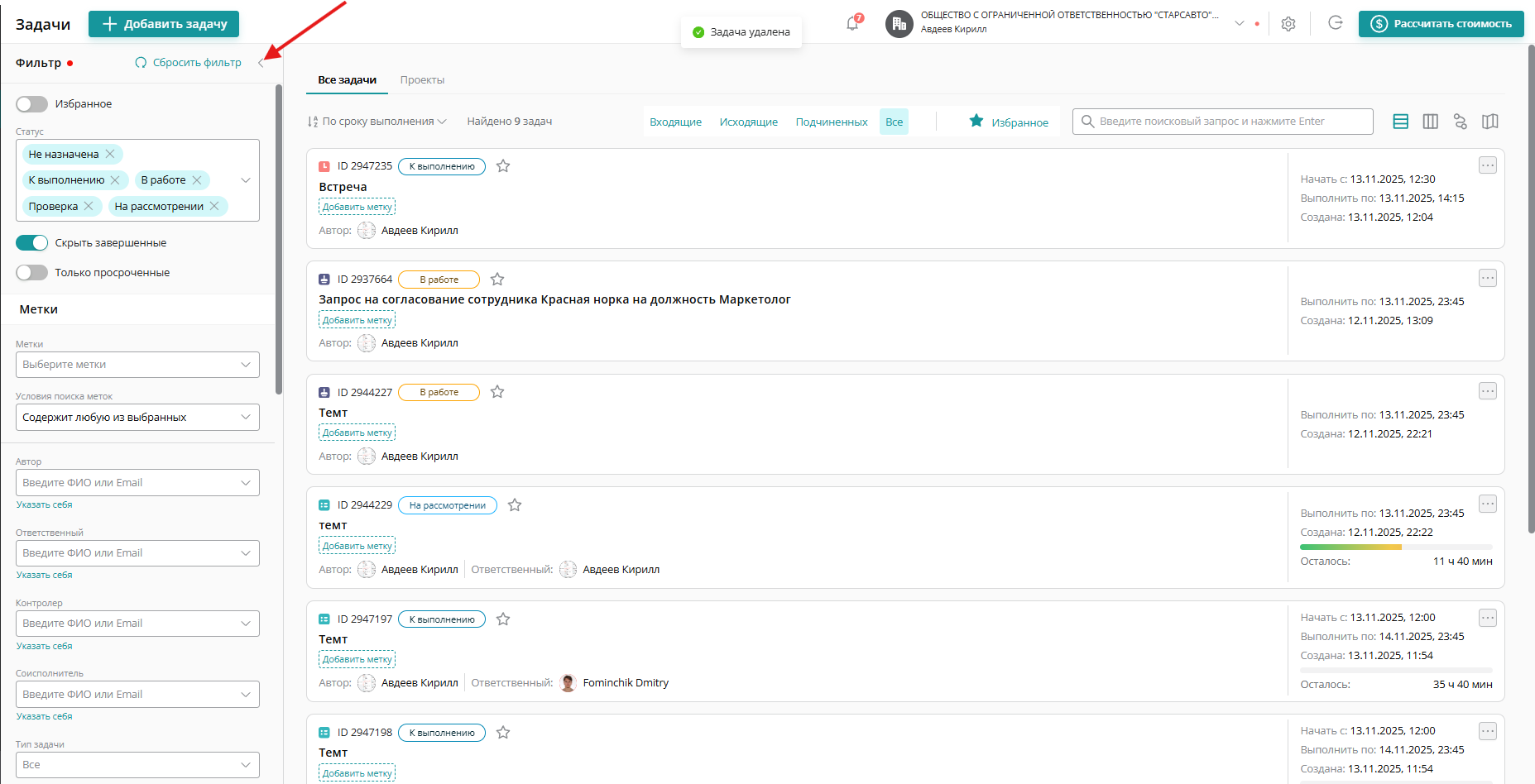1535x784 pixels.
Task: Open three-dot menu for task 2947197
Action: [x=1488, y=618]
